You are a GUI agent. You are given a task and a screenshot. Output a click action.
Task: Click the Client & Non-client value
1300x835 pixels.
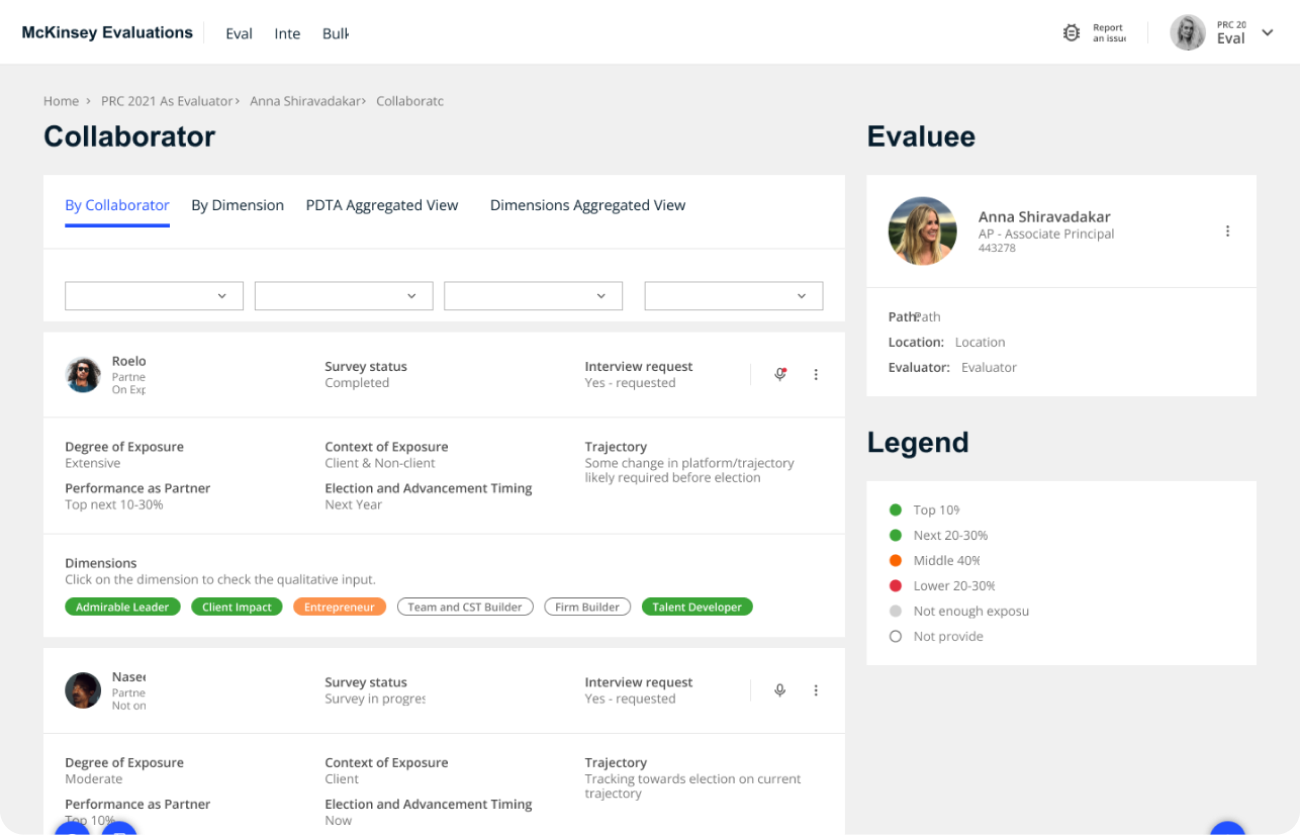(x=380, y=463)
